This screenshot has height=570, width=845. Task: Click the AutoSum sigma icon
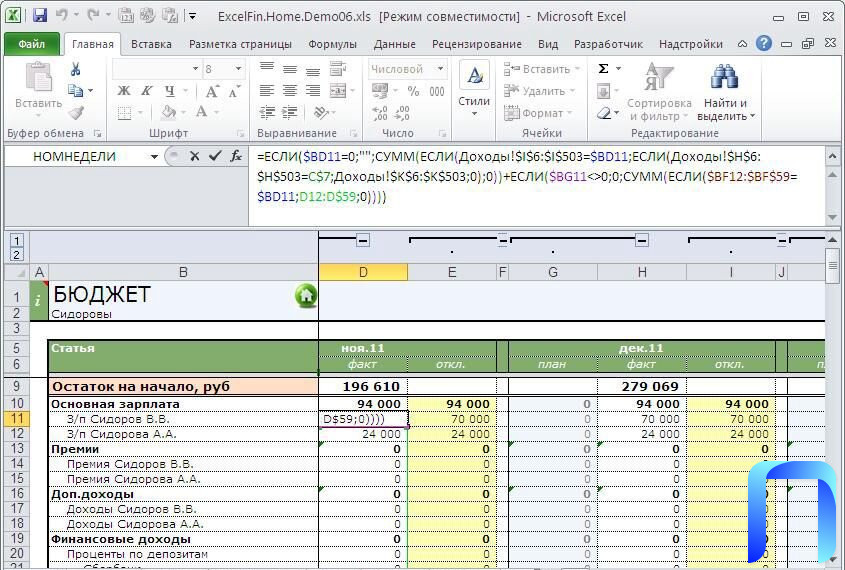[x=603, y=69]
